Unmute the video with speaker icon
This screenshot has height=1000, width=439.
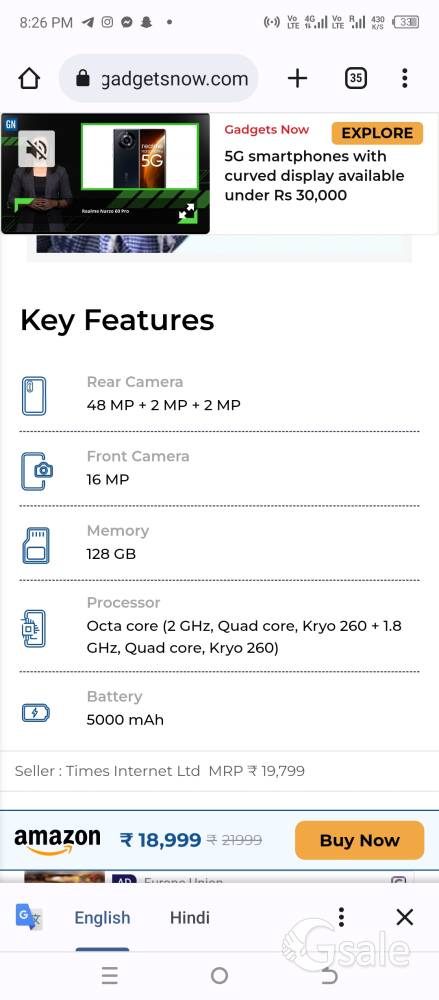point(36,149)
